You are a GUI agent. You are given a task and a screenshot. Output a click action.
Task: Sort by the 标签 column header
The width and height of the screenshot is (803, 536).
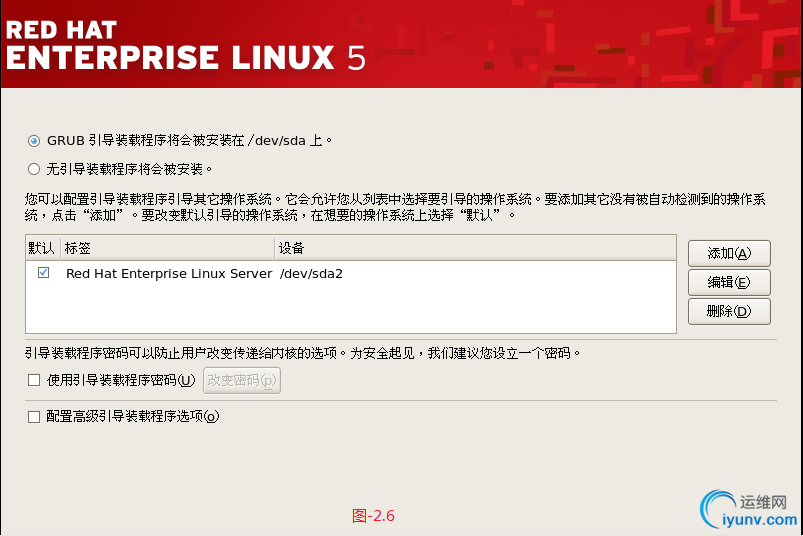click(x=166, y=248)
